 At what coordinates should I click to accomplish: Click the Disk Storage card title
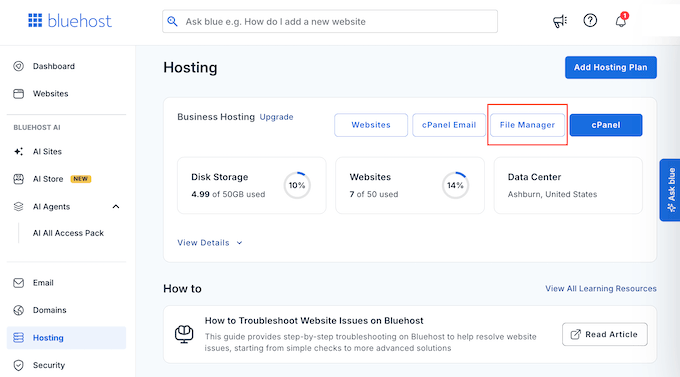(x=219, y=177)
